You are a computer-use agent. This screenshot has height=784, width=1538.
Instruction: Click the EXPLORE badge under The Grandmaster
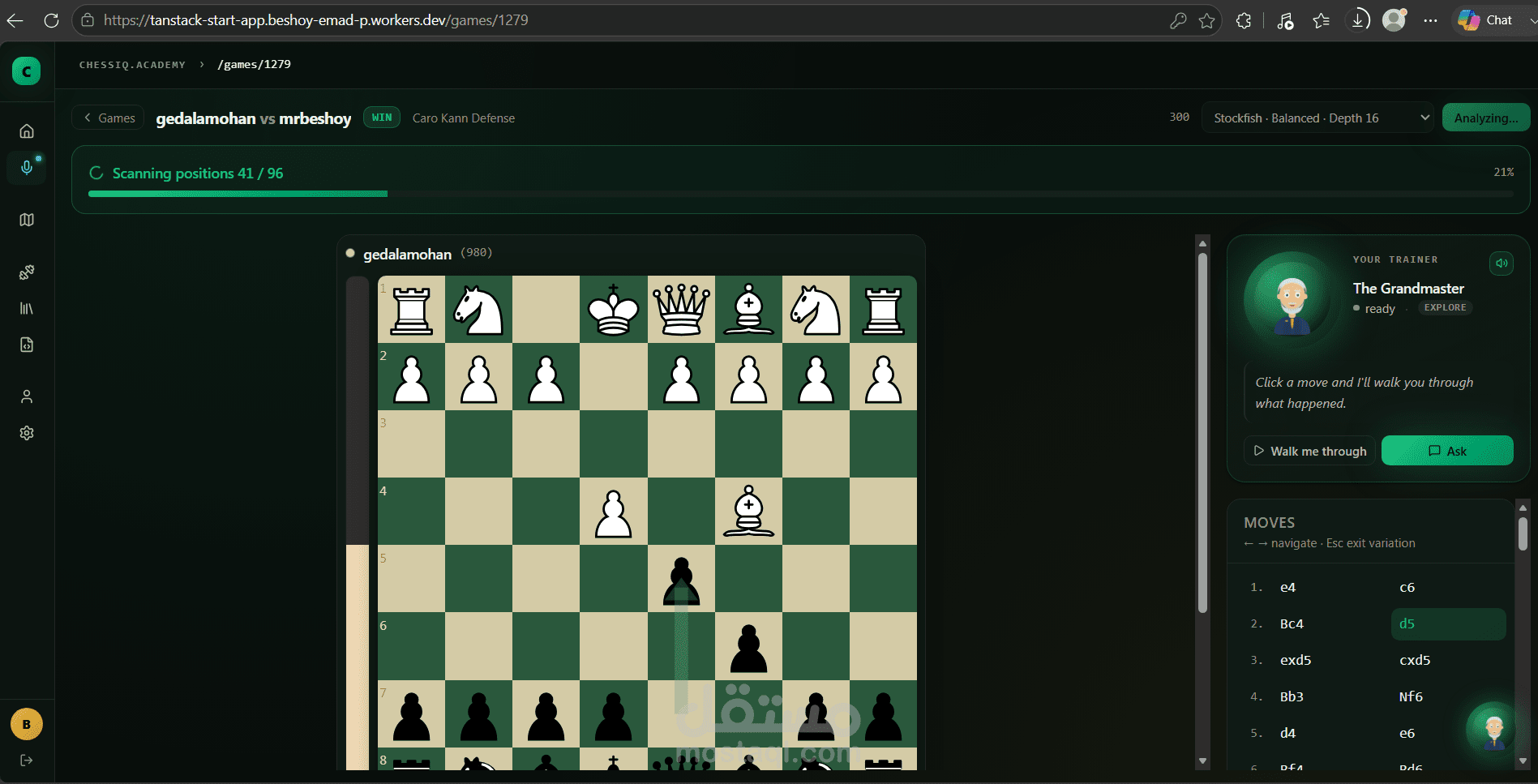pos(1445,308)
